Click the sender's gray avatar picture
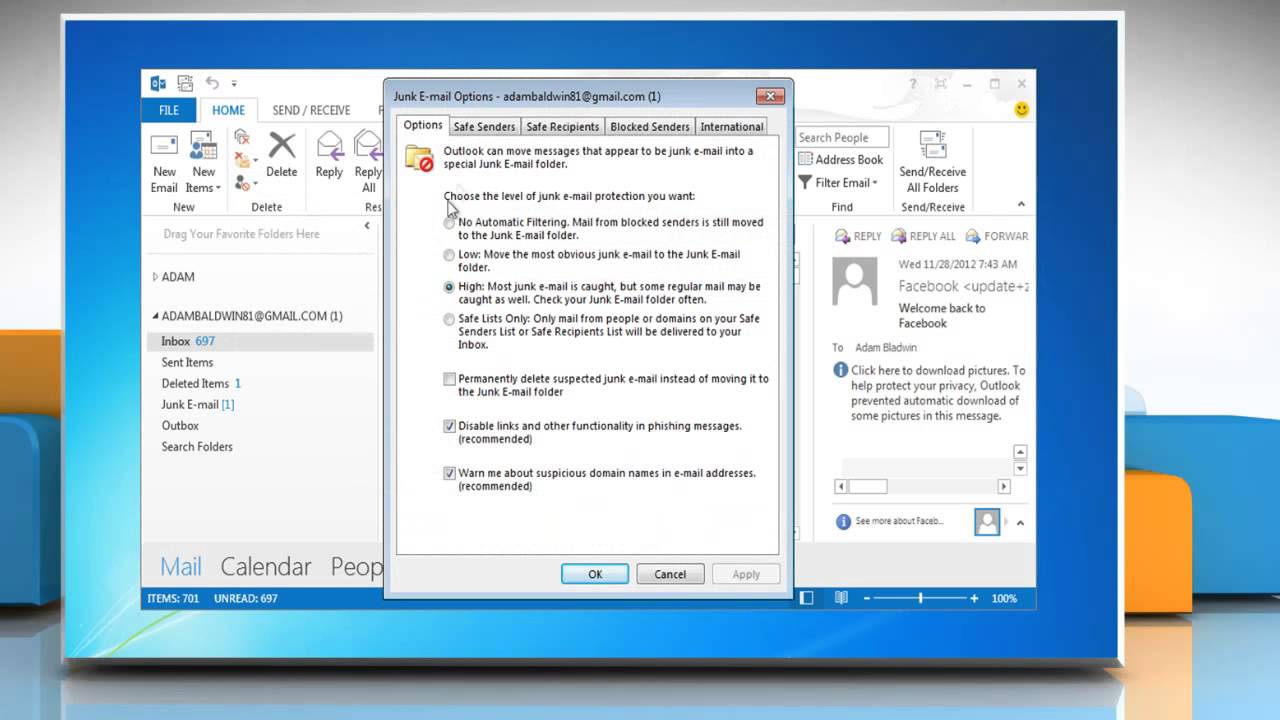Image resolution: width=1280 pixels, height=720 pixels. tap(855, 282)
